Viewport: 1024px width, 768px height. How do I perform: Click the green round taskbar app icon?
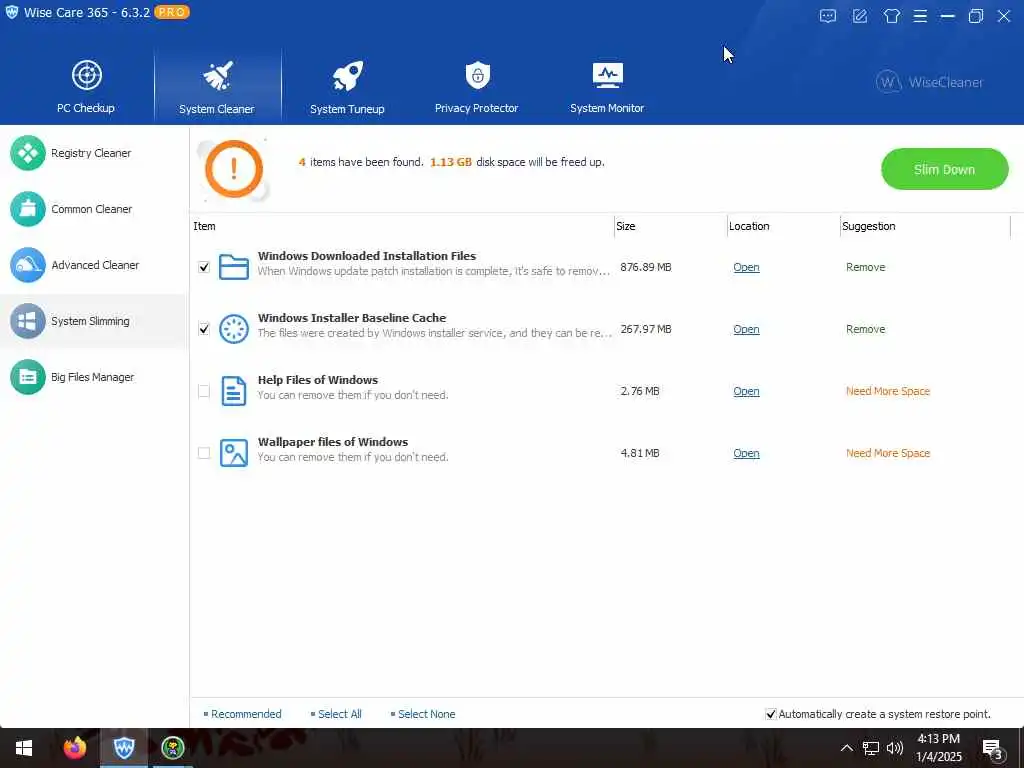(x=173, y=748)
